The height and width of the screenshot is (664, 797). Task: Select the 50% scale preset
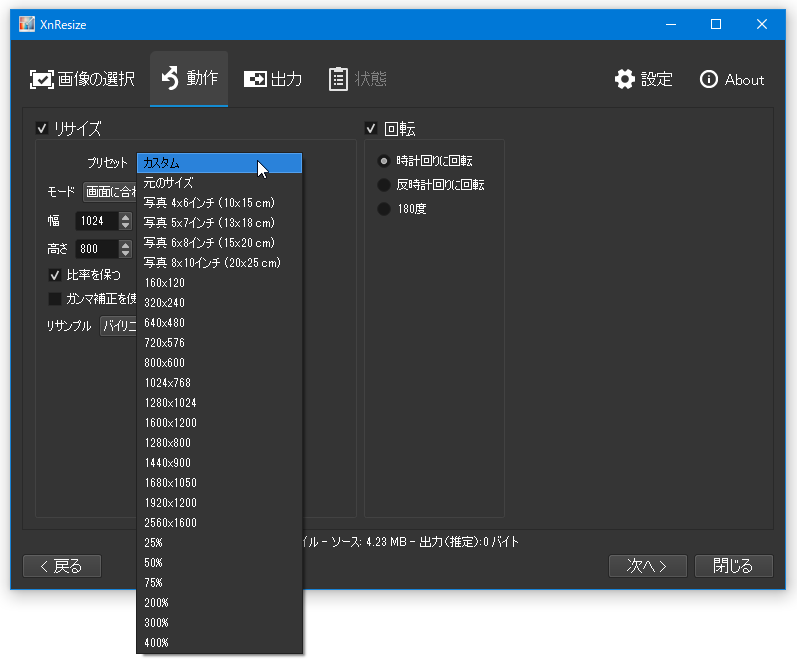pyautogui.click(x=219, y=562)
